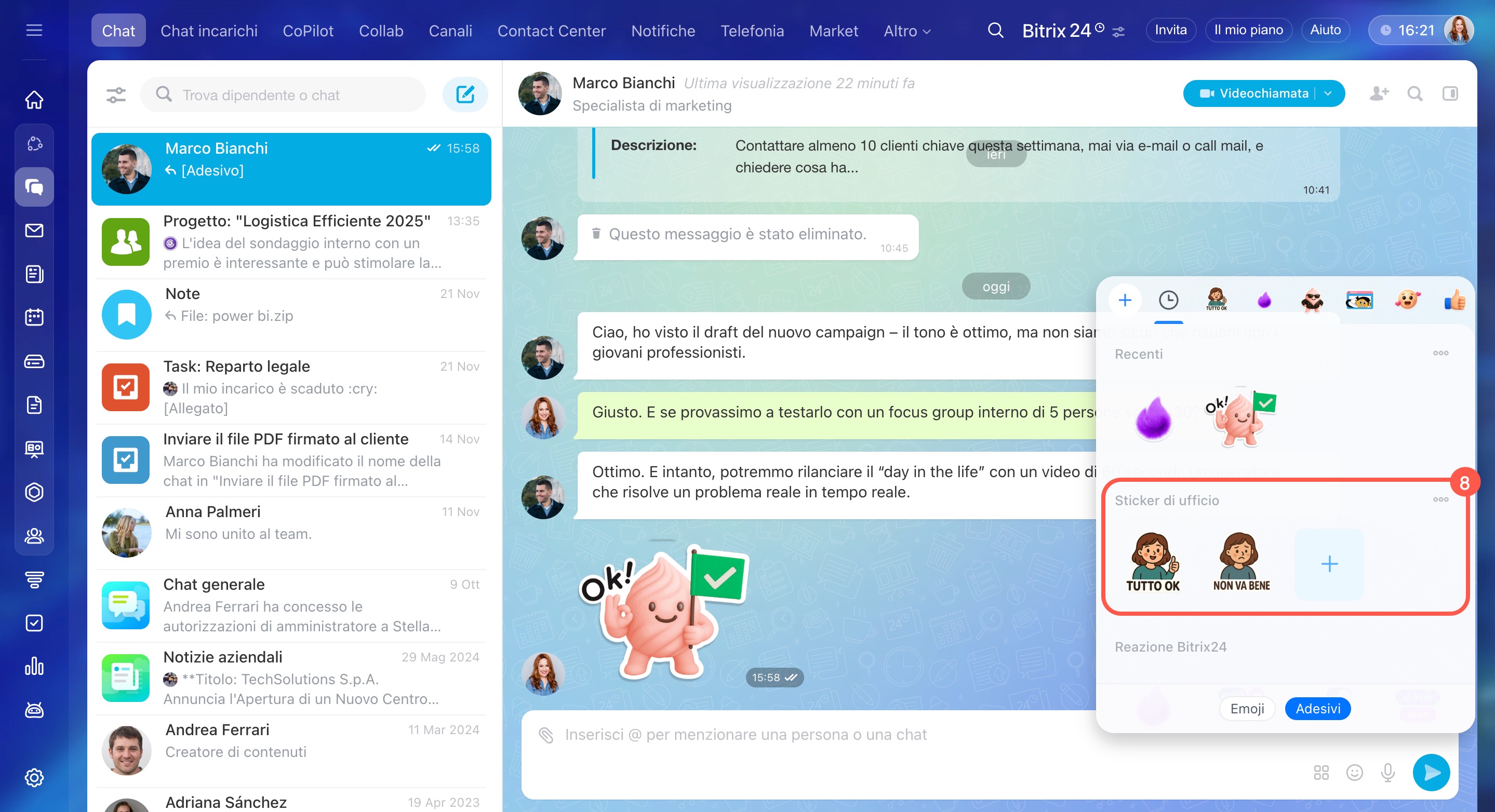This screenshot has width=1495, height=812.
Task: Click the new chat compose icon
Action: point(465,94)
